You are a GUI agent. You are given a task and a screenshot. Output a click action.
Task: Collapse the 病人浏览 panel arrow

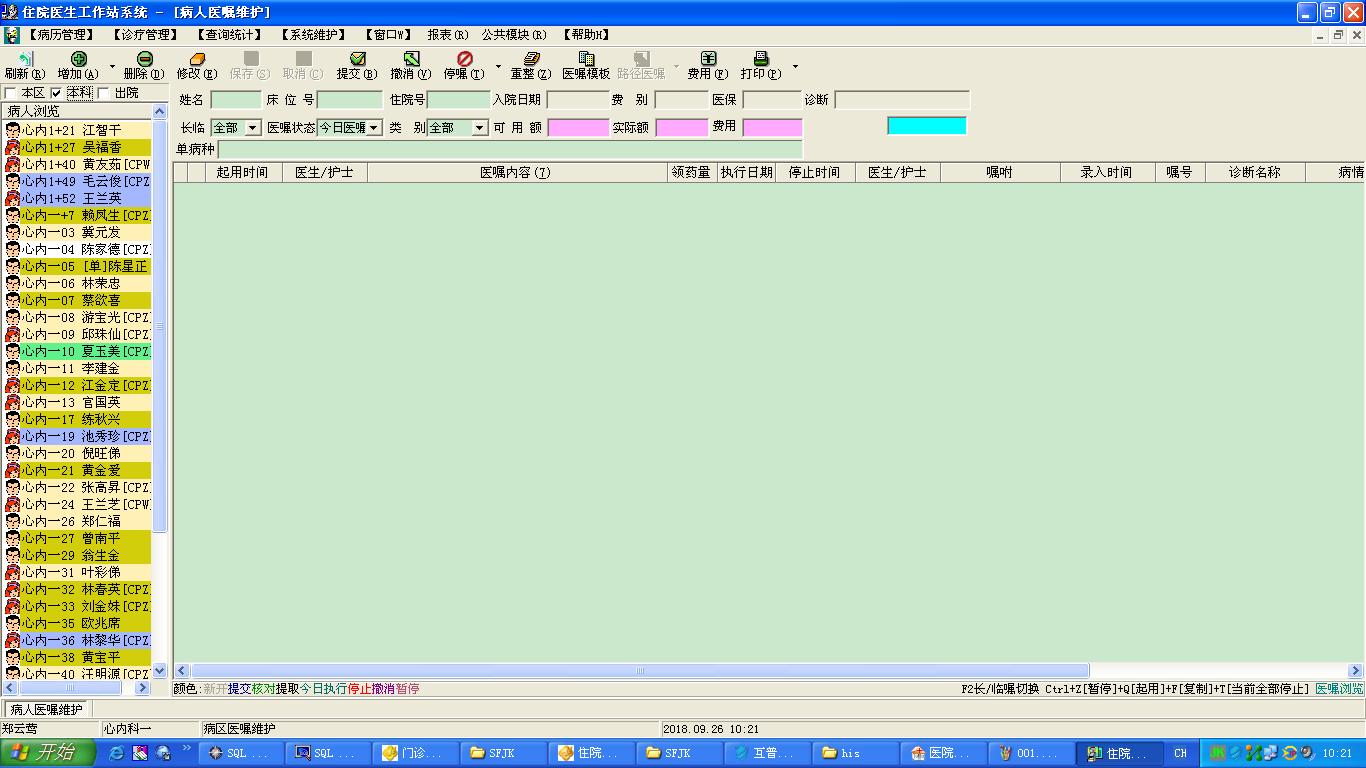pyautogui.click(x=160, y=111)
